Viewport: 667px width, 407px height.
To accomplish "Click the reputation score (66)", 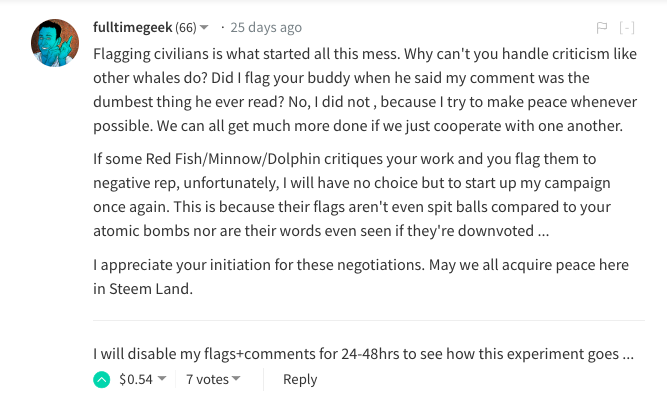I will (186, 27).
